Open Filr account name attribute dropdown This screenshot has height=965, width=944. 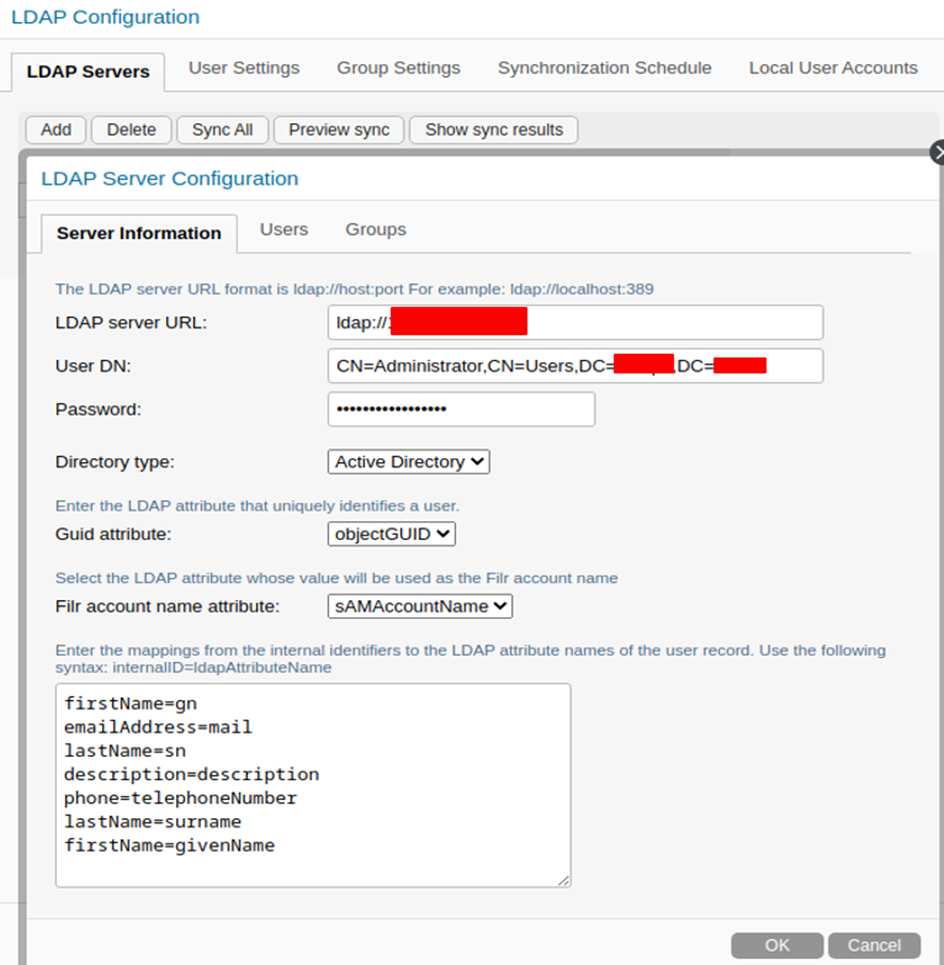point(420,606)
